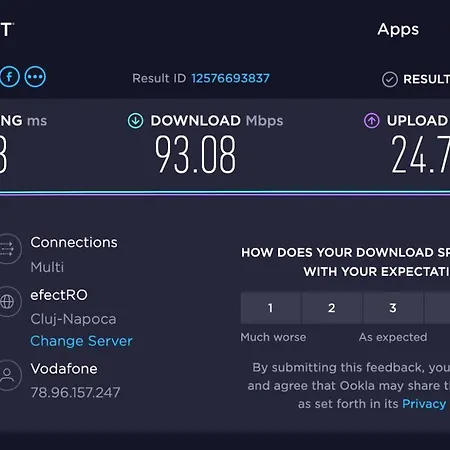Rate download speed as 3

pos(393,308)
